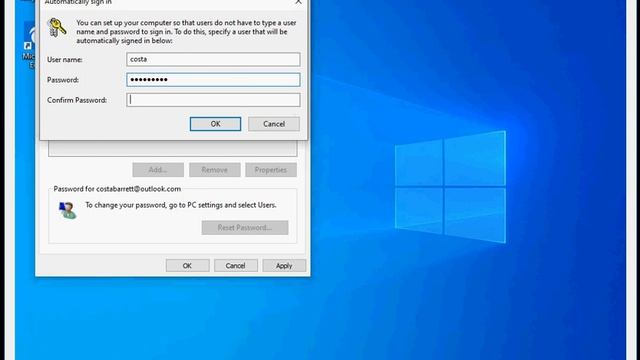Open Properties in User Accounts window
Screen dimensions: 640x360
[x=271, y=170]
